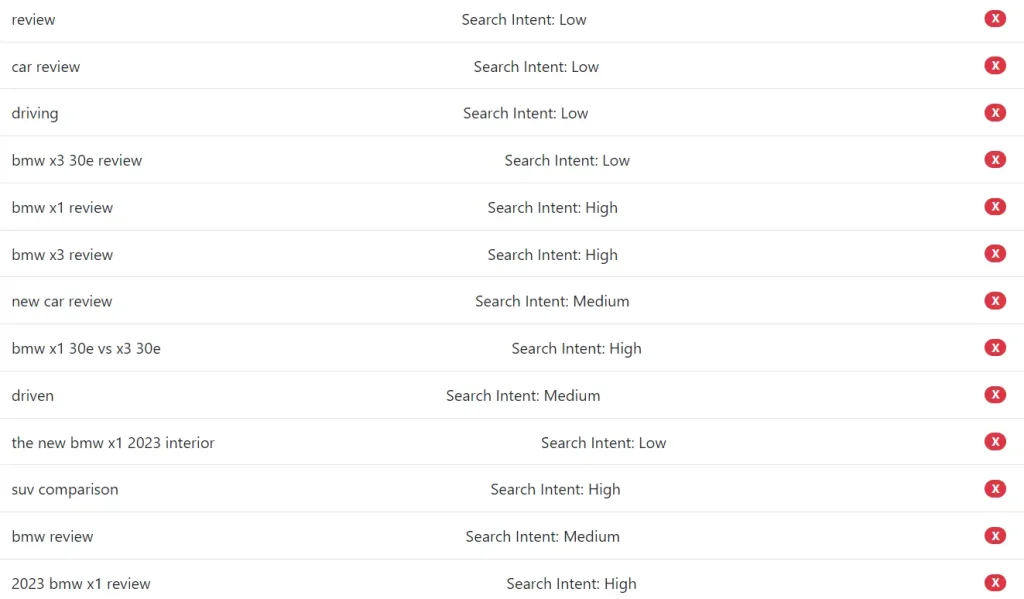This screenshot has height=599, width=1024.
Task: Delete the "driven" keyword entry
Action: click(x=995, y=394)
